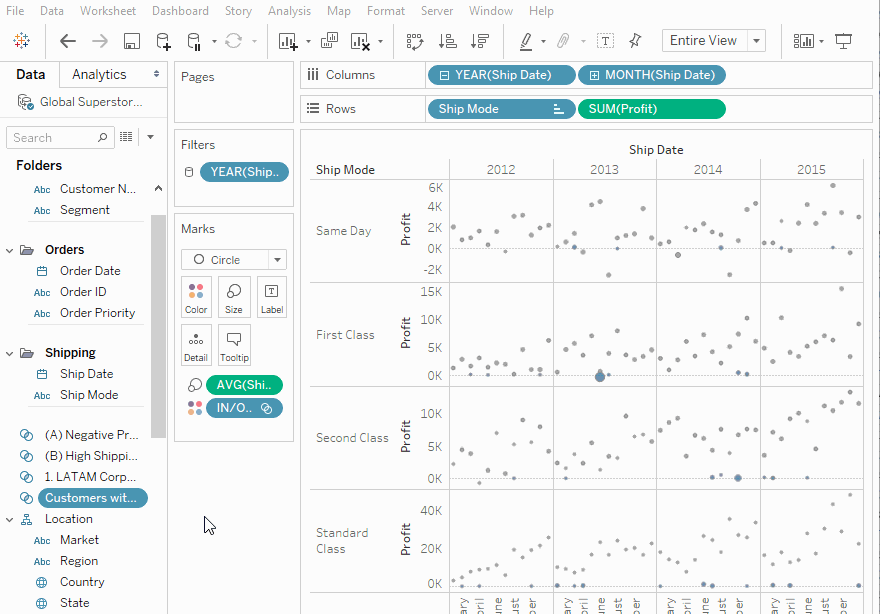Sort ascending using toolbar icon
The width and height of the screenshot is (880, 614).
coord(448,41)
